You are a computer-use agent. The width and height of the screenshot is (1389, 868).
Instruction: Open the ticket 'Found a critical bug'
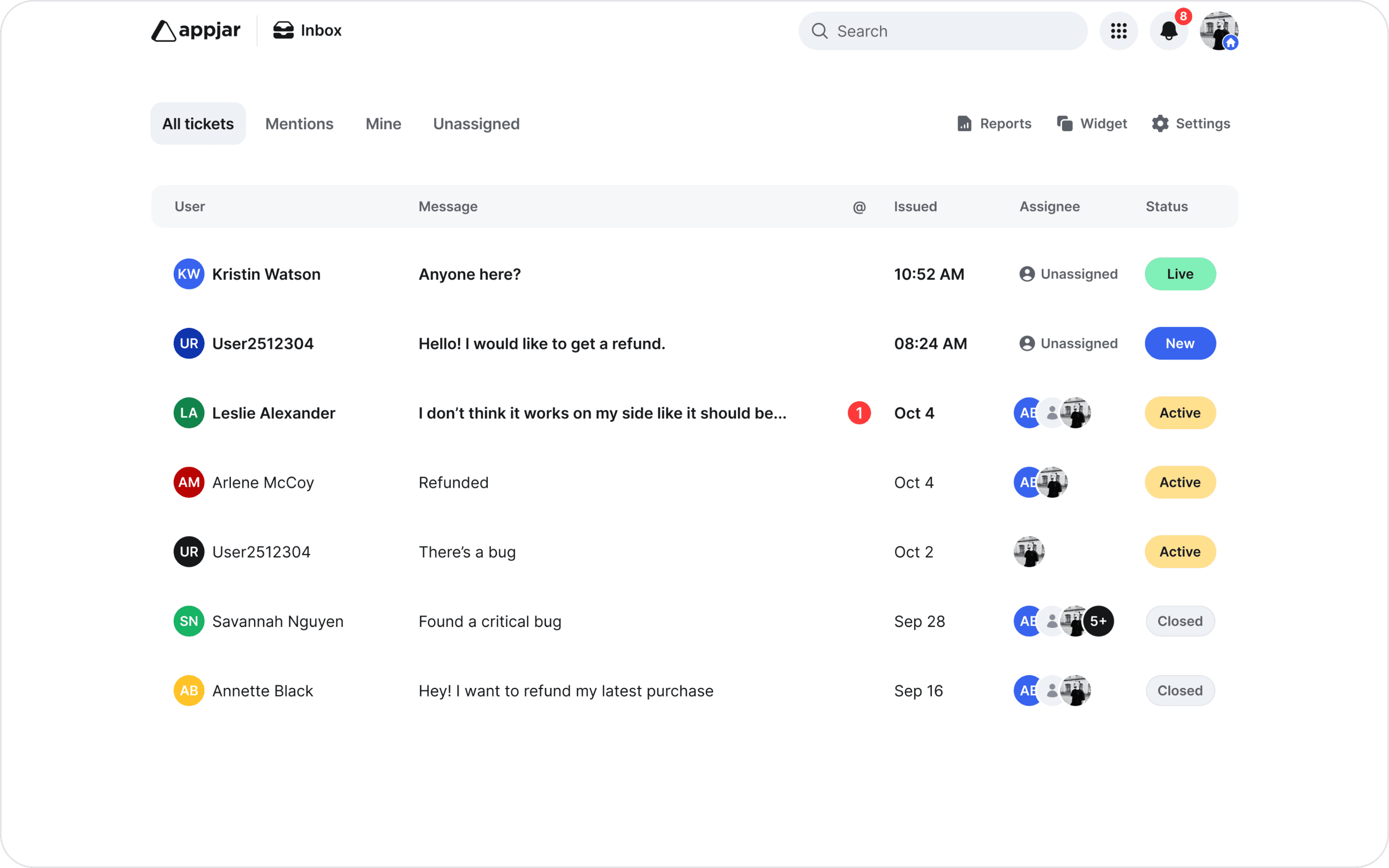click(x=490, y=620)
